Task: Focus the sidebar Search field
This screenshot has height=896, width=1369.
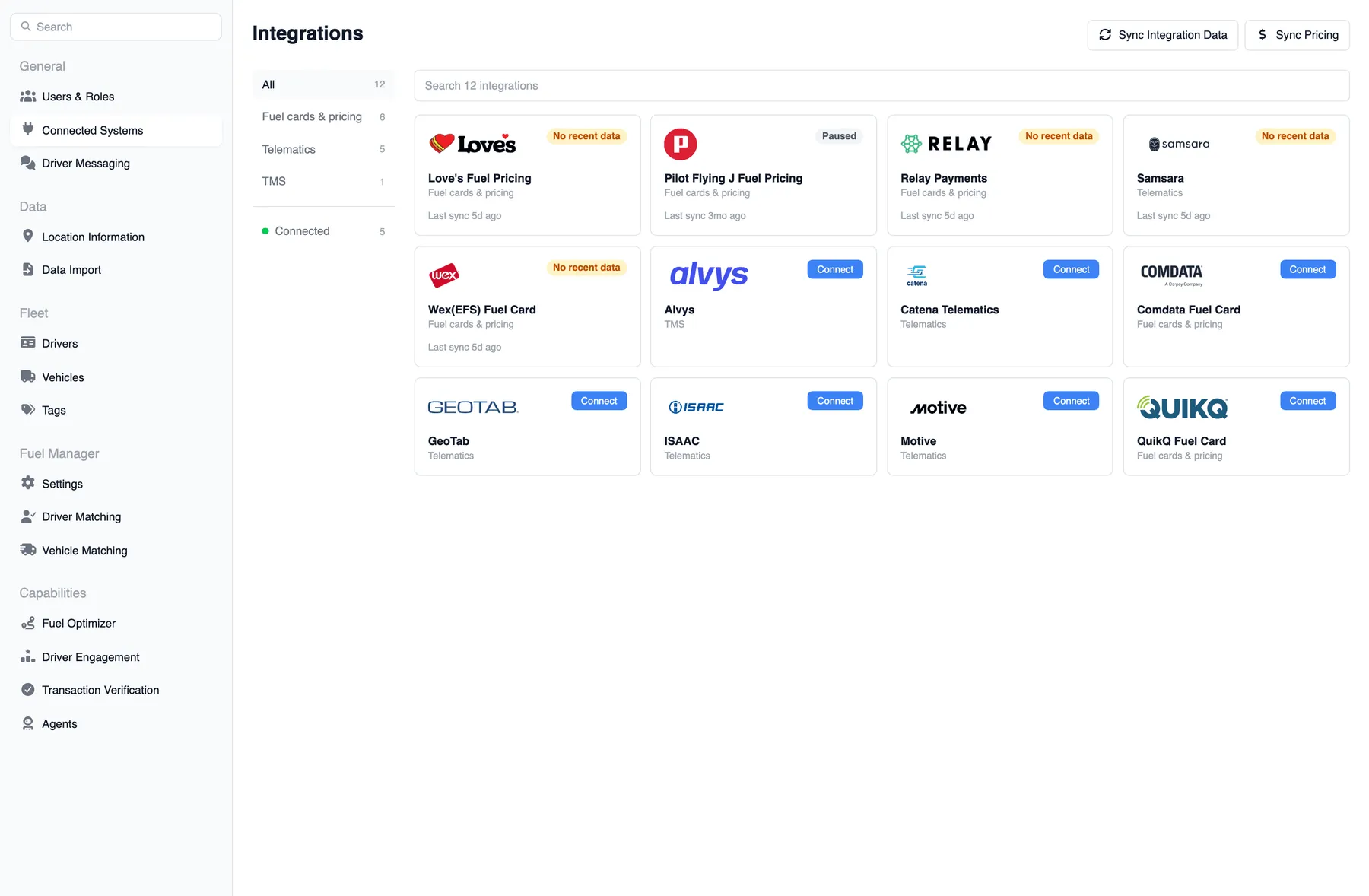Action: coord(116,27)
